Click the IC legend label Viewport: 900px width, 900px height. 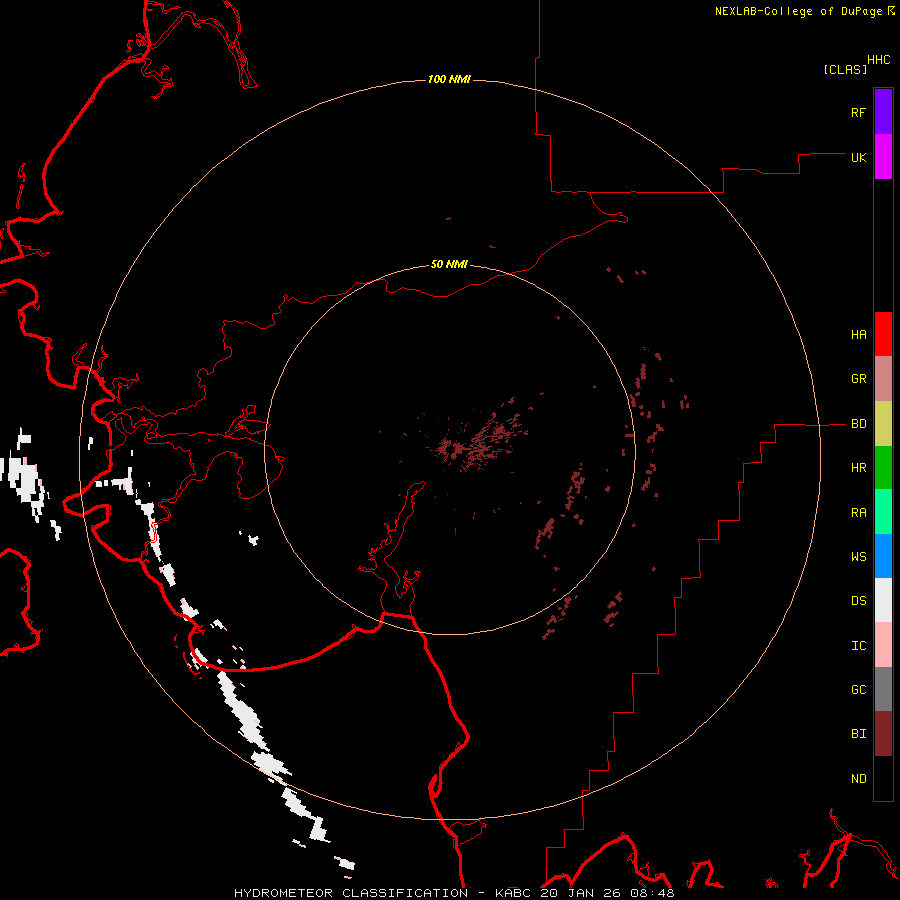point(858,646)
